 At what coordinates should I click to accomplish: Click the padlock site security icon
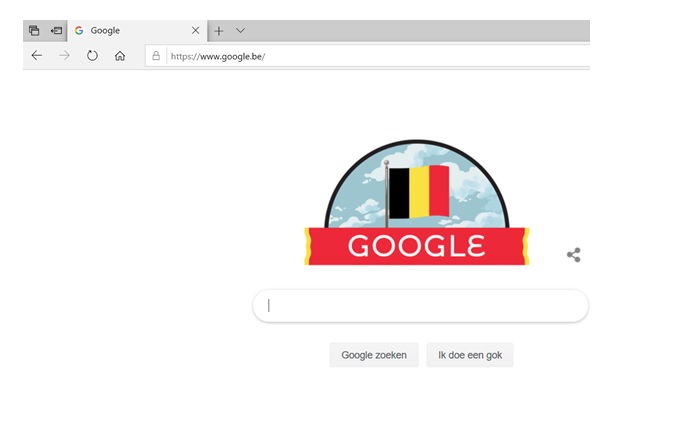pyautogui.click(x=156, y=56)
